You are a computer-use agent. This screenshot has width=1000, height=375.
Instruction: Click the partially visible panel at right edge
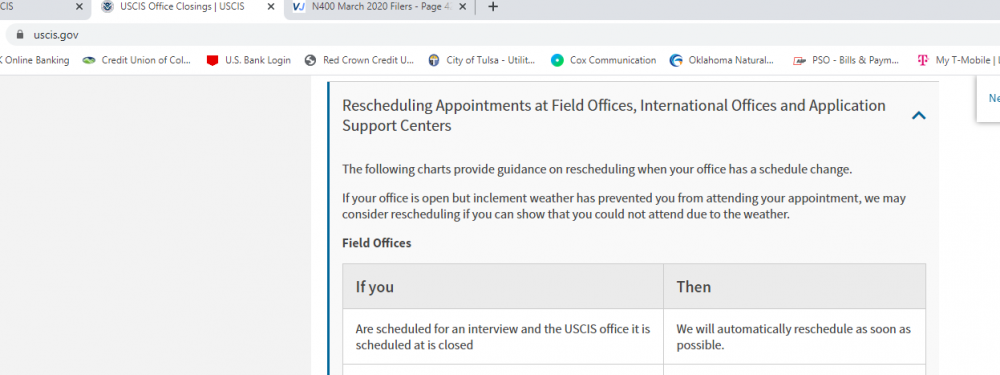coord(989,98)
